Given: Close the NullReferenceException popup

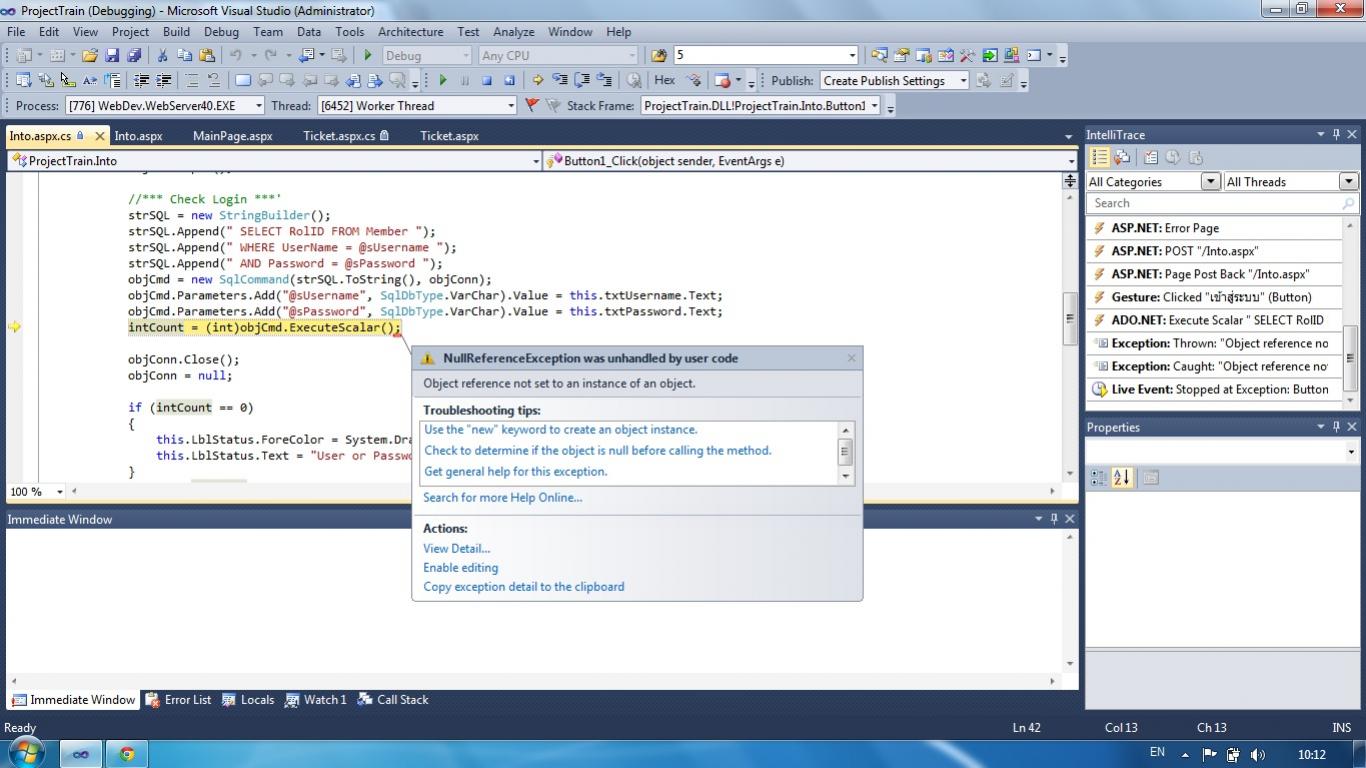Looking at the screenshot, I should point(851,358).
